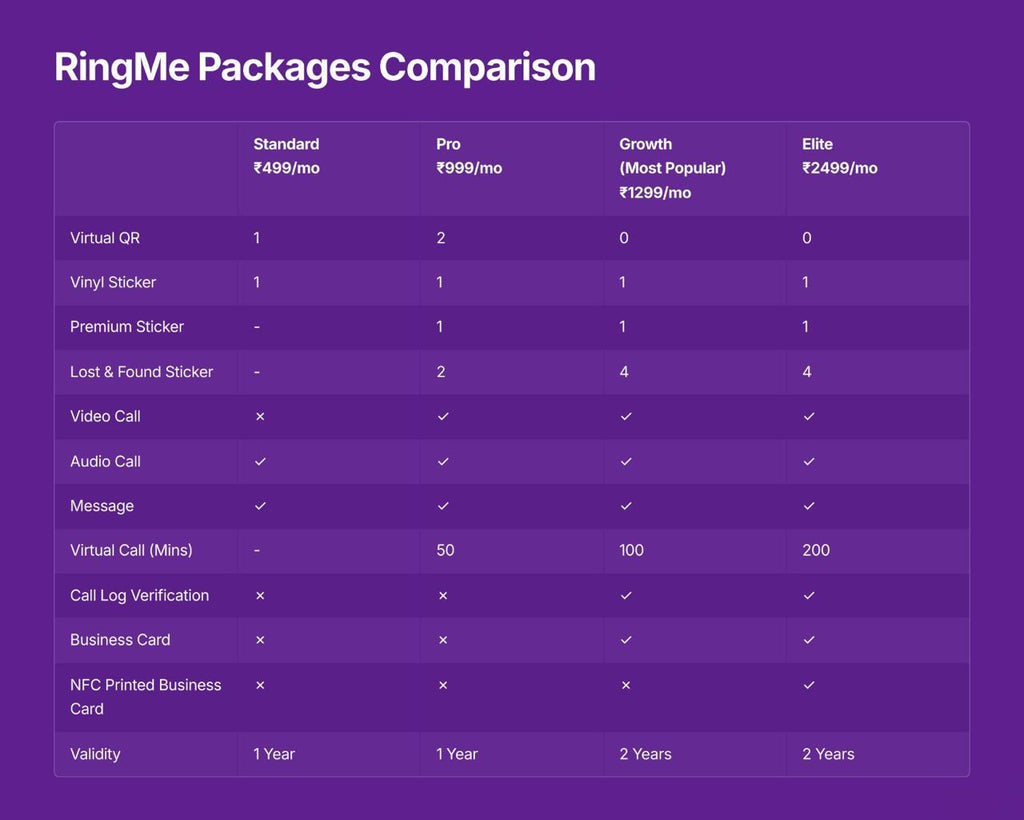1024x820 pixels.
Task: Click the NFC Printed Business Card checkmark under Elite
Action: coord(809,685)
